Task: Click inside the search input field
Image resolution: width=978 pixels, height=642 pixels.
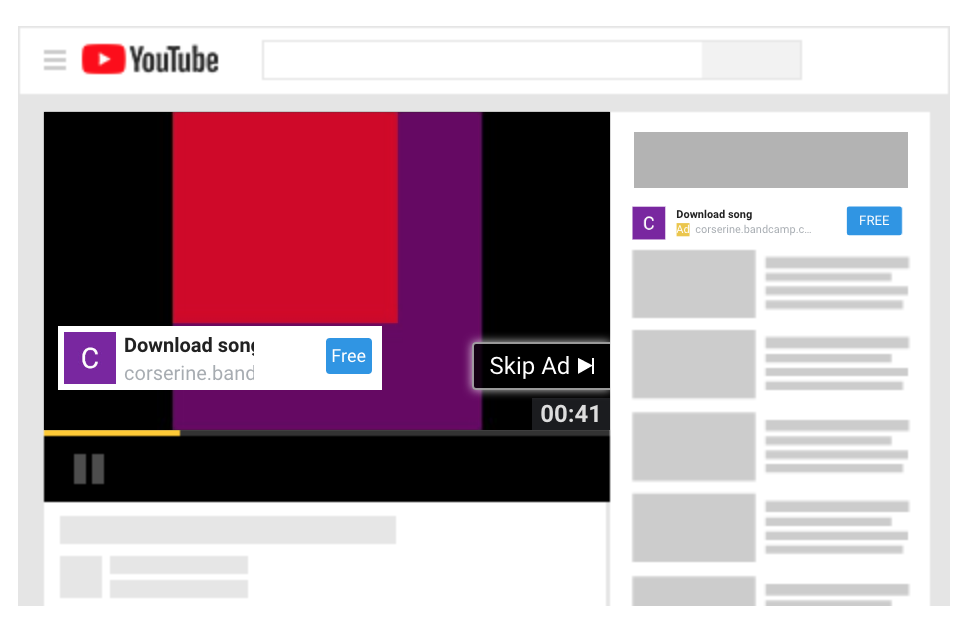Action: (482, 60)
